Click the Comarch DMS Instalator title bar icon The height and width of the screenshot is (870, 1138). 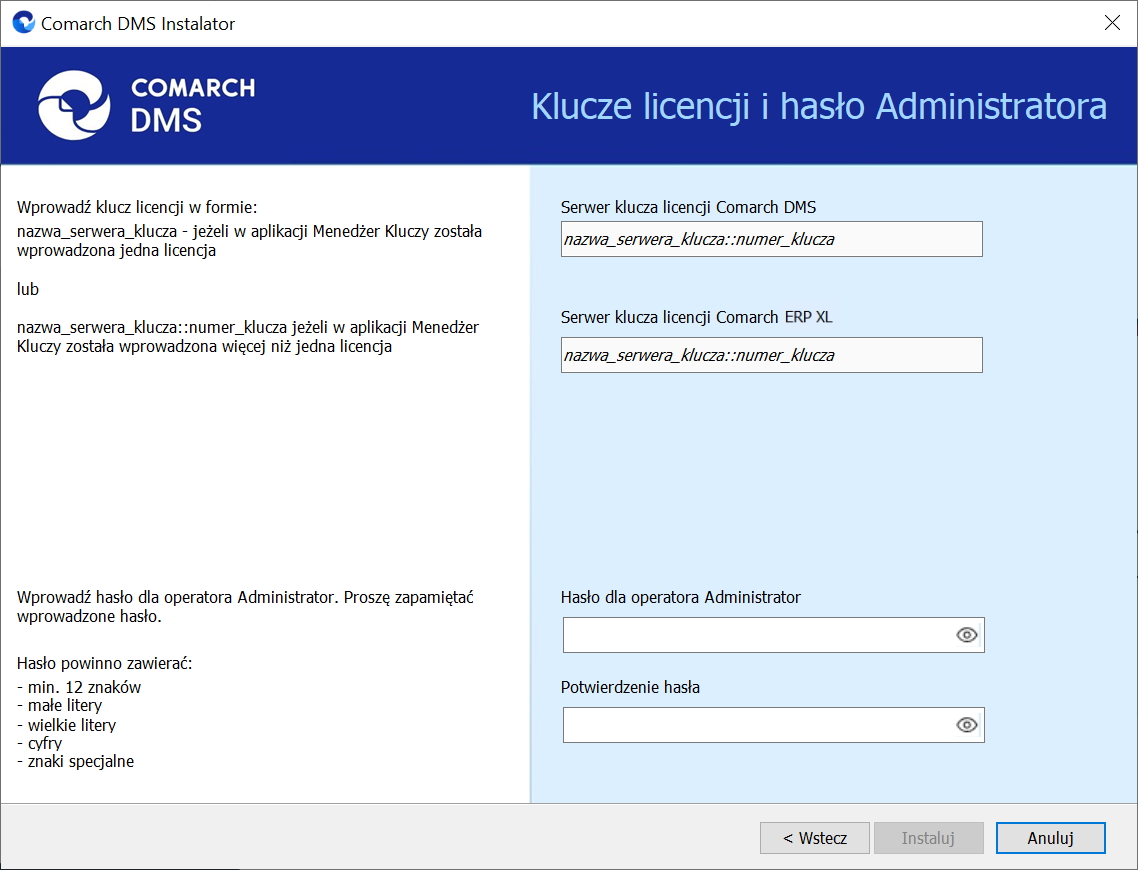coord(23,22)
